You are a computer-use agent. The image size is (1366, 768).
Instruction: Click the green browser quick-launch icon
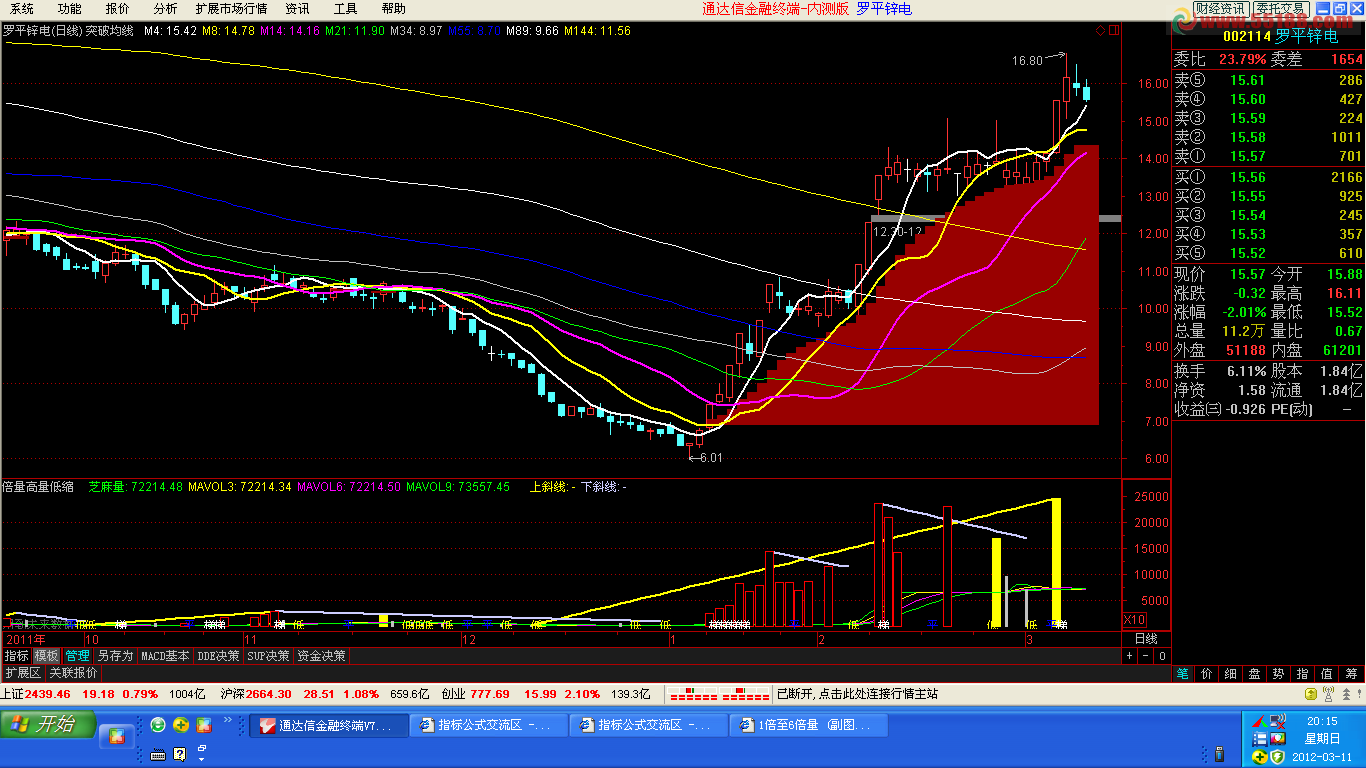158,725
